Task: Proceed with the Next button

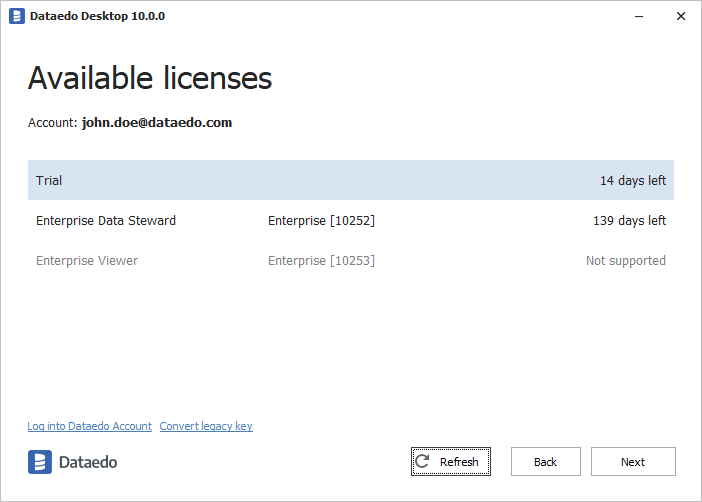Action: (x=633, y=462)
